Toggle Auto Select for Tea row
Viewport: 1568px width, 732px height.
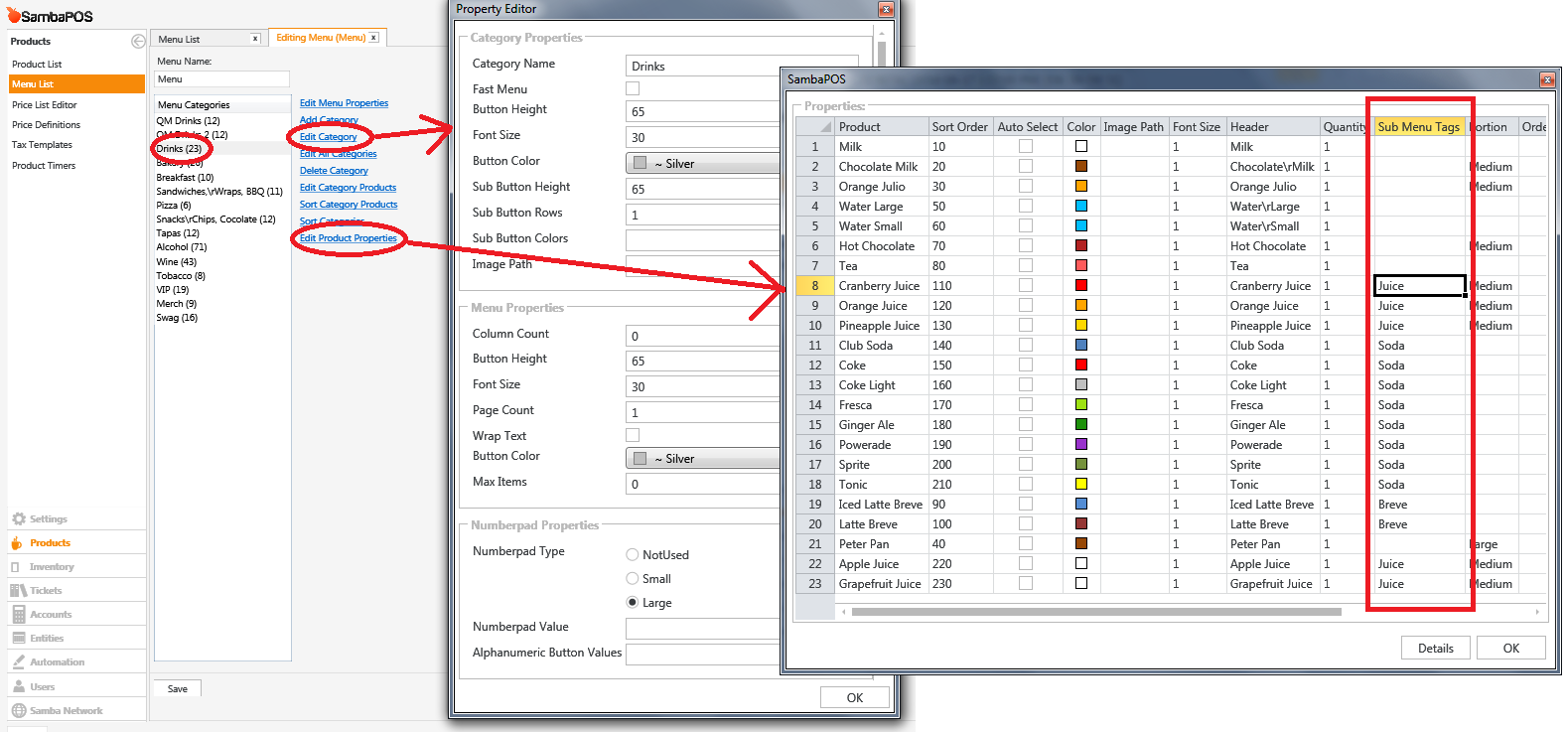pyautogui.click(x=1026, y=265)
